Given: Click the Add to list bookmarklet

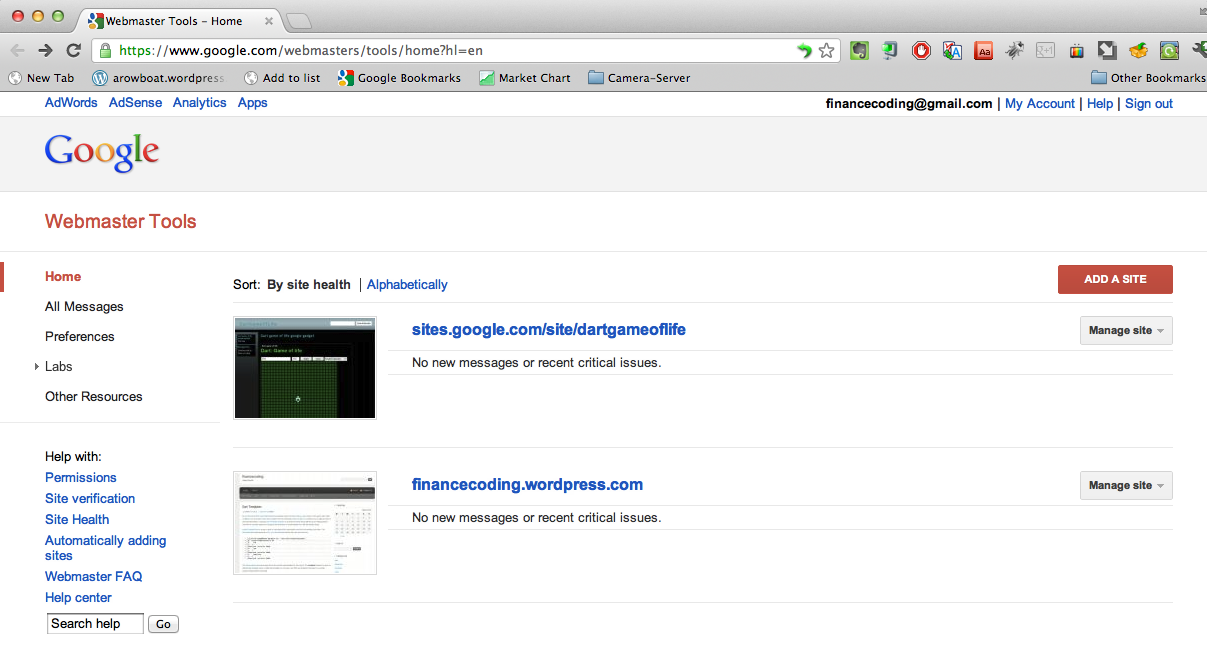Looking at the screenshot, I should point(281,77).
